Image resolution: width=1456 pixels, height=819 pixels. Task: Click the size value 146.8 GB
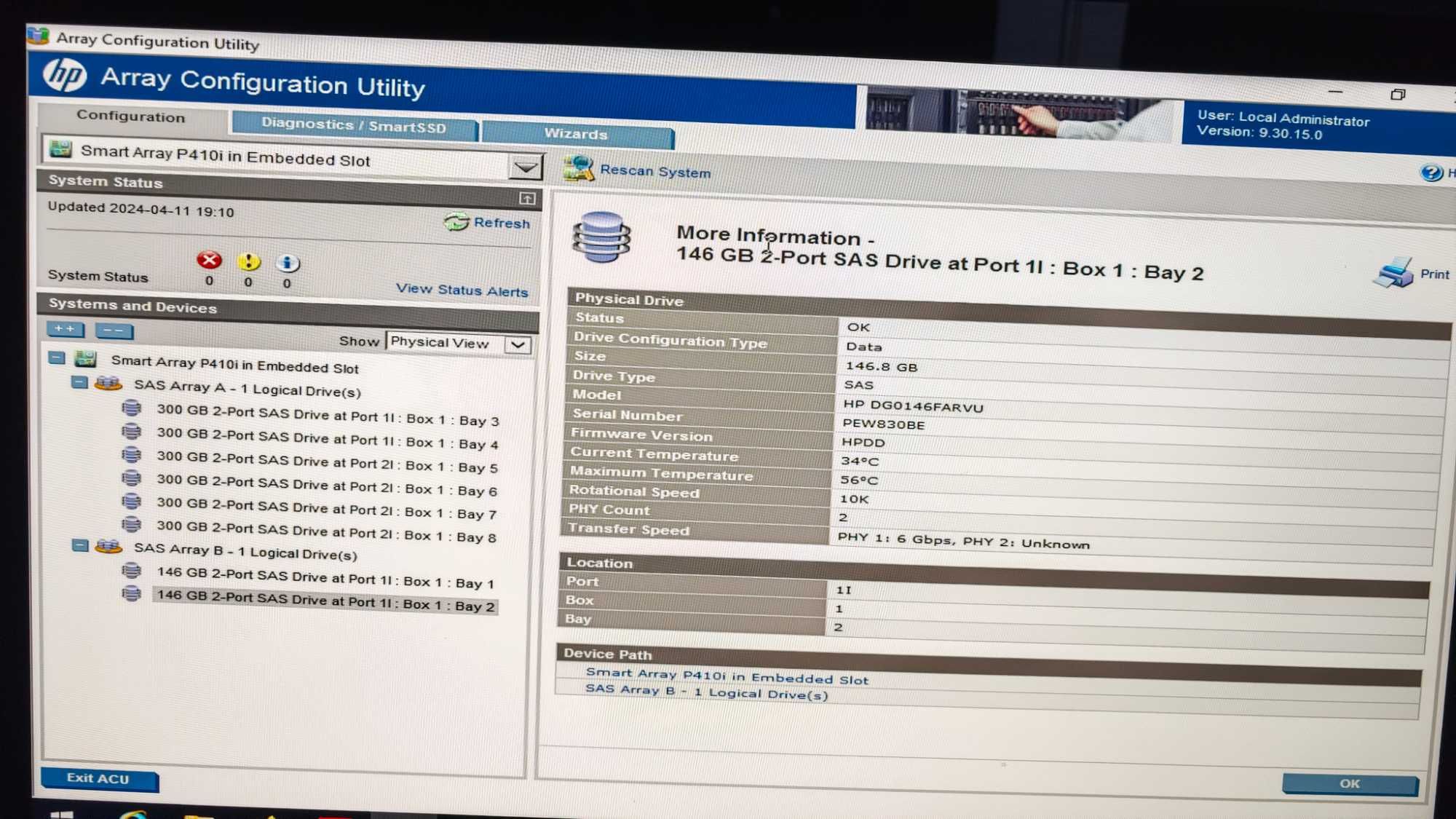881,367
